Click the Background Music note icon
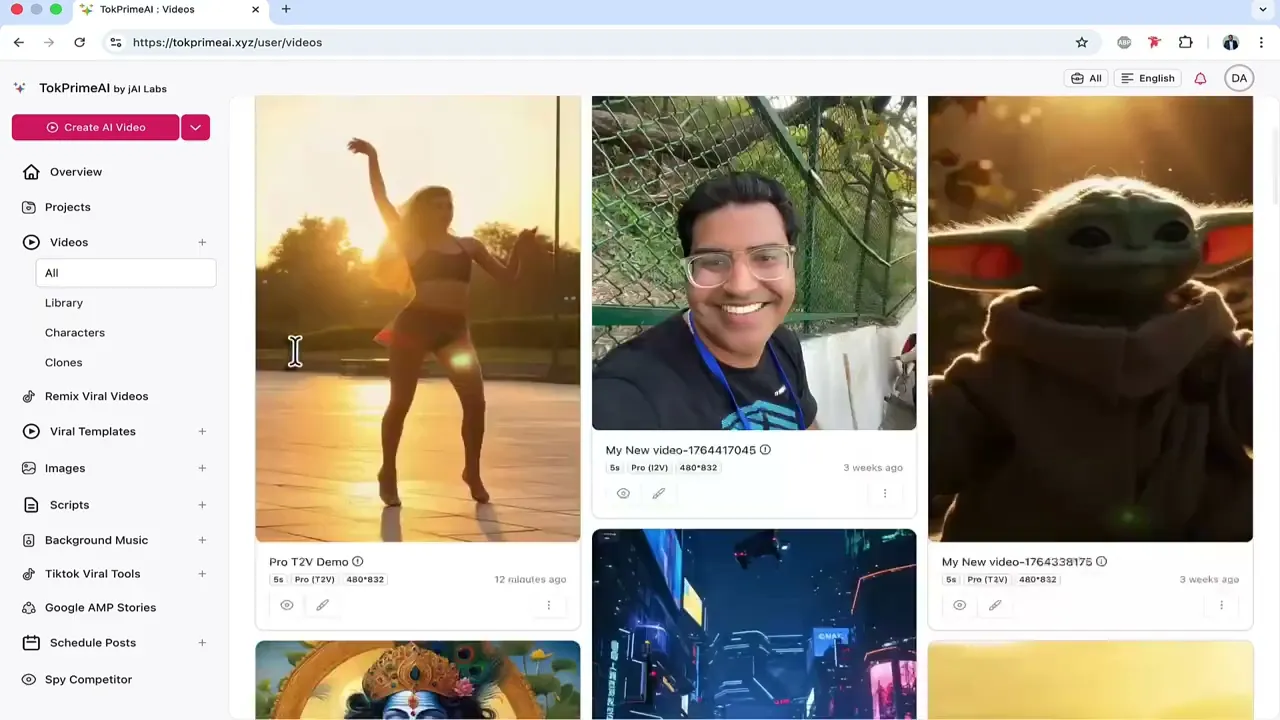The height and width of the screenshot is (720, 1280). click(x=29, y=540)
